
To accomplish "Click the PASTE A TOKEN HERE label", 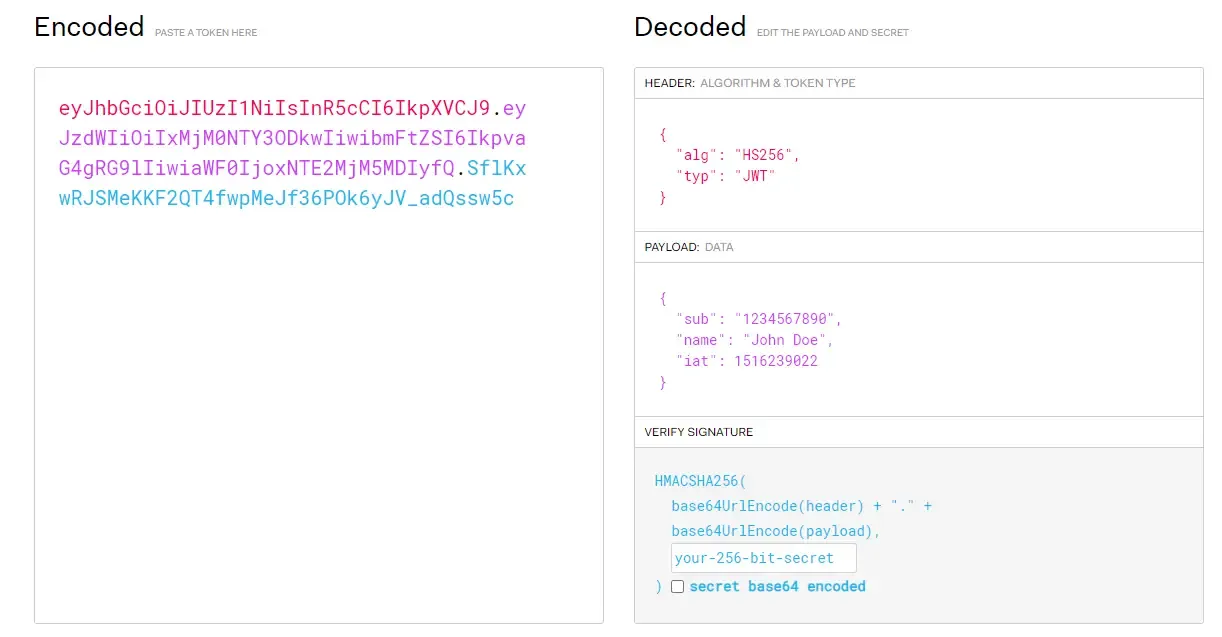I will (x=205, y=32).
